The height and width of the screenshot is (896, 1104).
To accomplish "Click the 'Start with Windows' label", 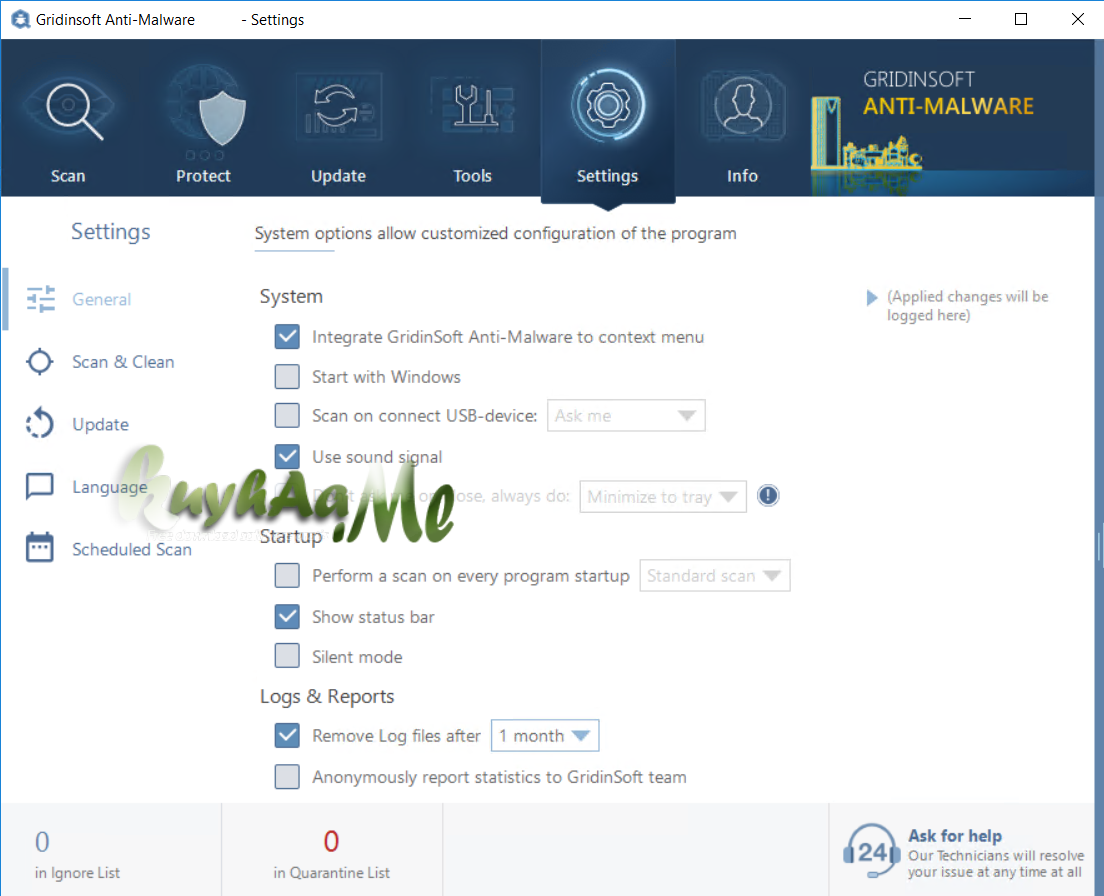I will point(386,377).
